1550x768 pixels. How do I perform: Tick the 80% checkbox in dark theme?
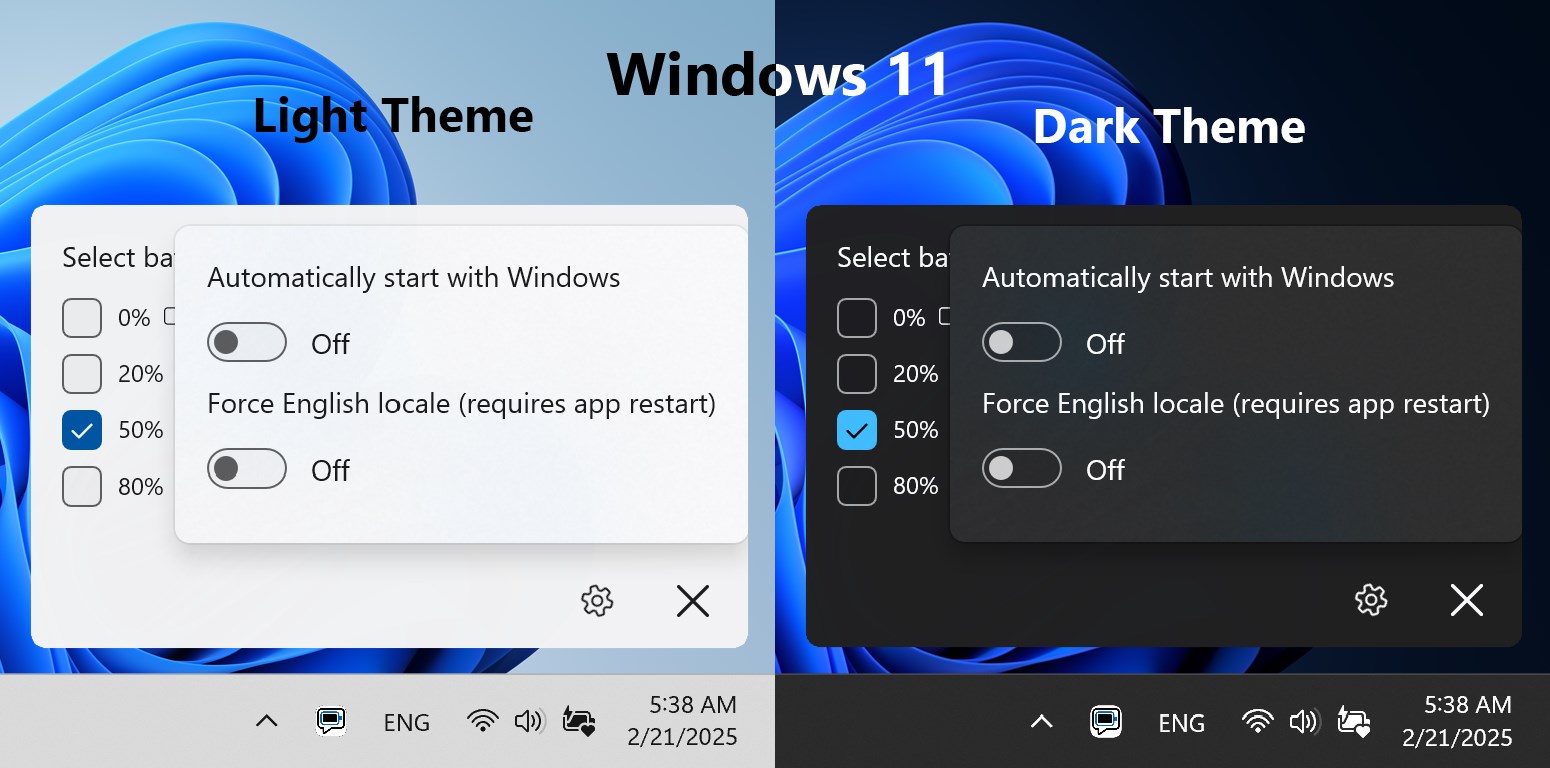click(857, 487)
